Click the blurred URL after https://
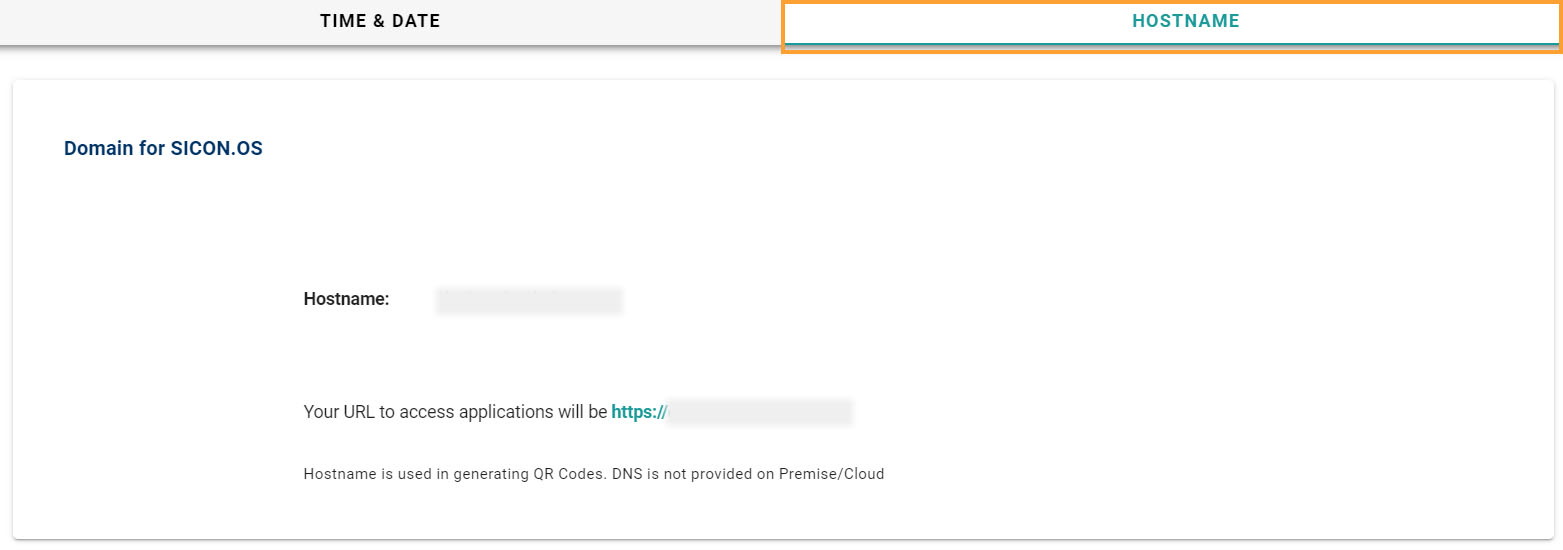 [x=759, y=412]
